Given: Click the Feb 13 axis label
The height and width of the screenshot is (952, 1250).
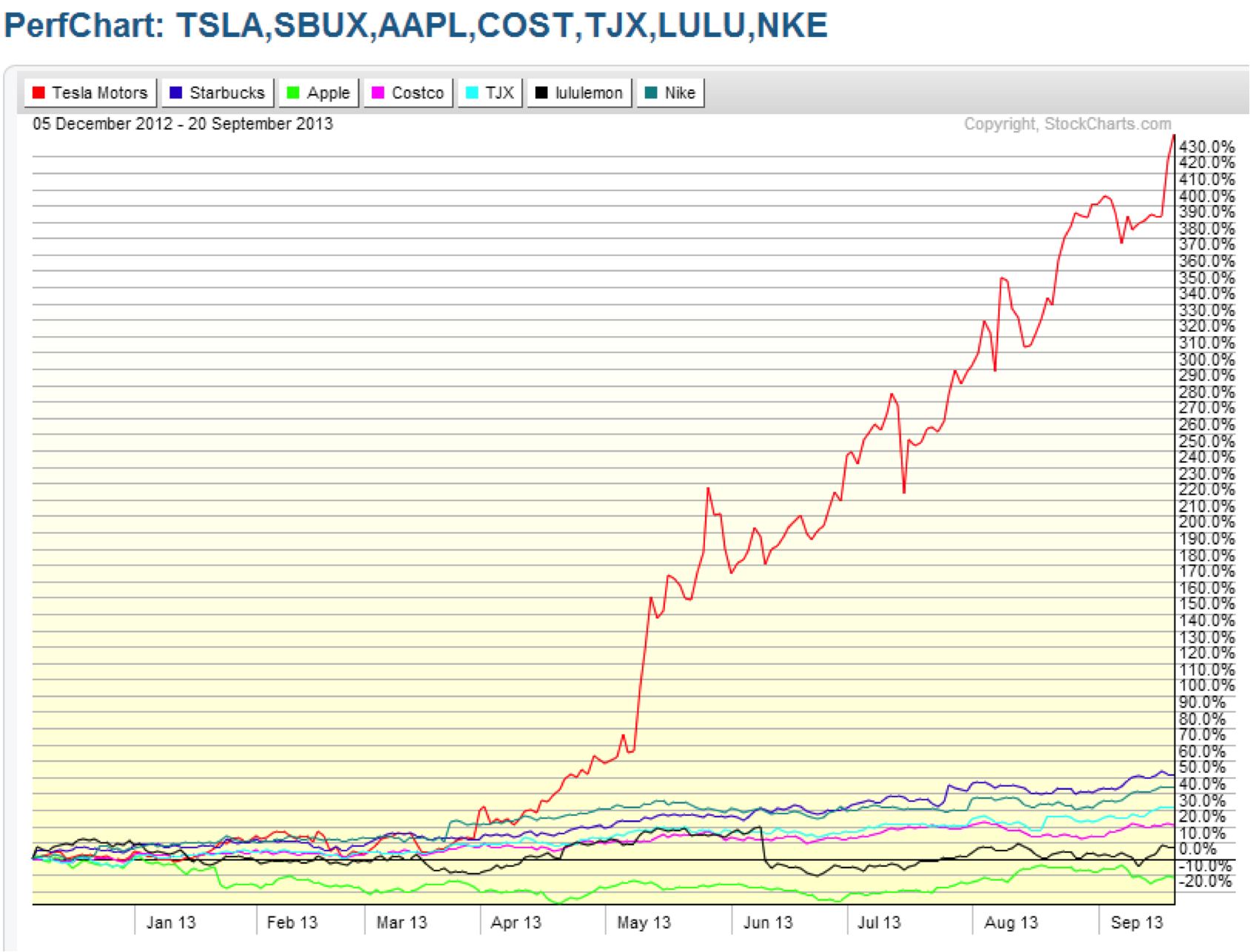Looking at the screenshot, I should point(292,922).
